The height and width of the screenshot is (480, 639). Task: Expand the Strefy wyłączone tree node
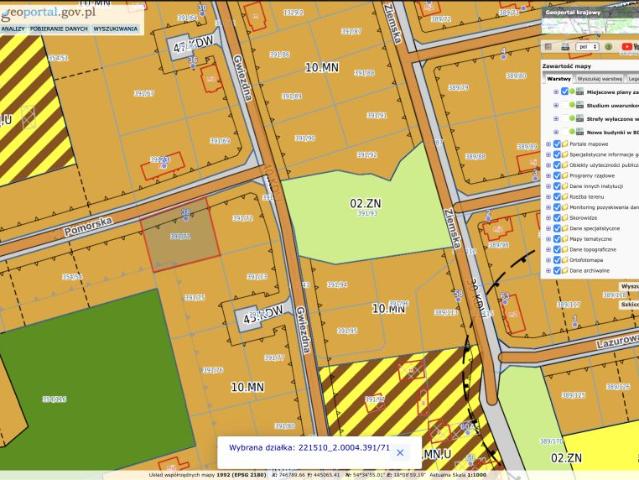[x=556, y=119]
